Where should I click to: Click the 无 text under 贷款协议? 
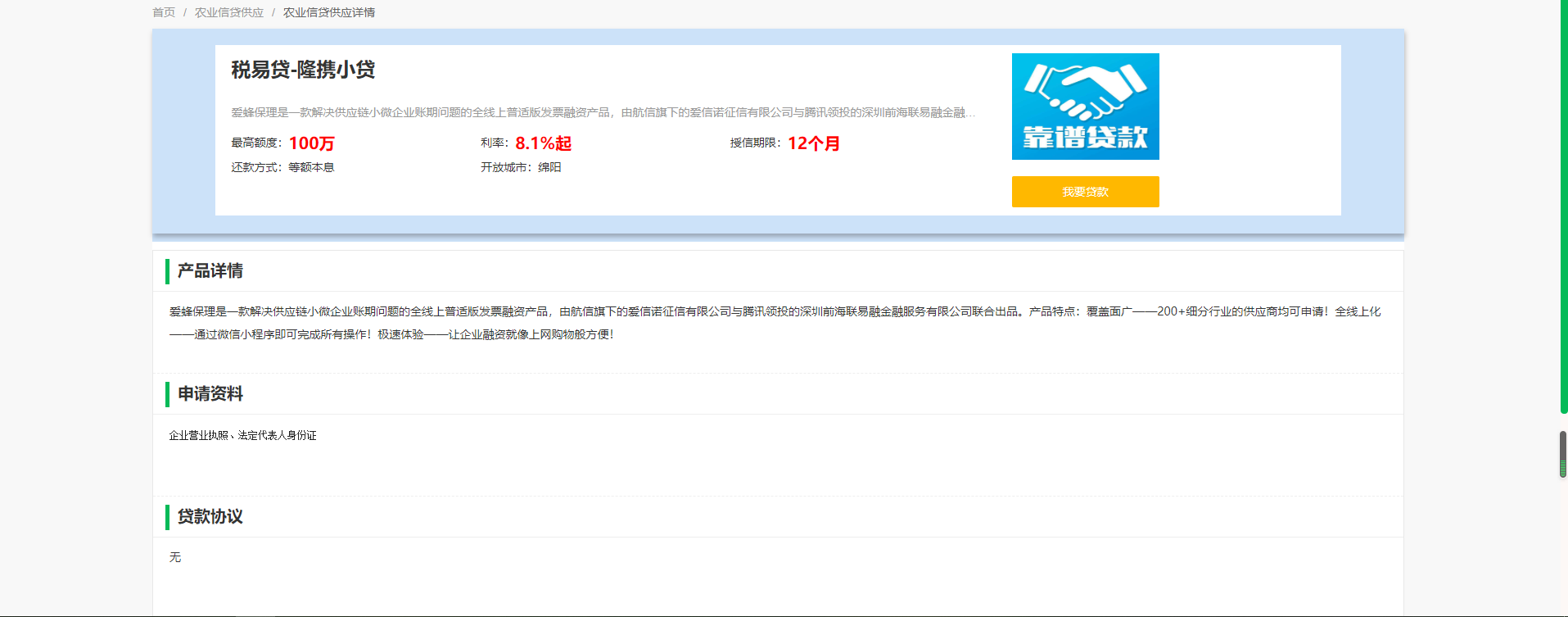pyautogui.click(x=175, y=557)
